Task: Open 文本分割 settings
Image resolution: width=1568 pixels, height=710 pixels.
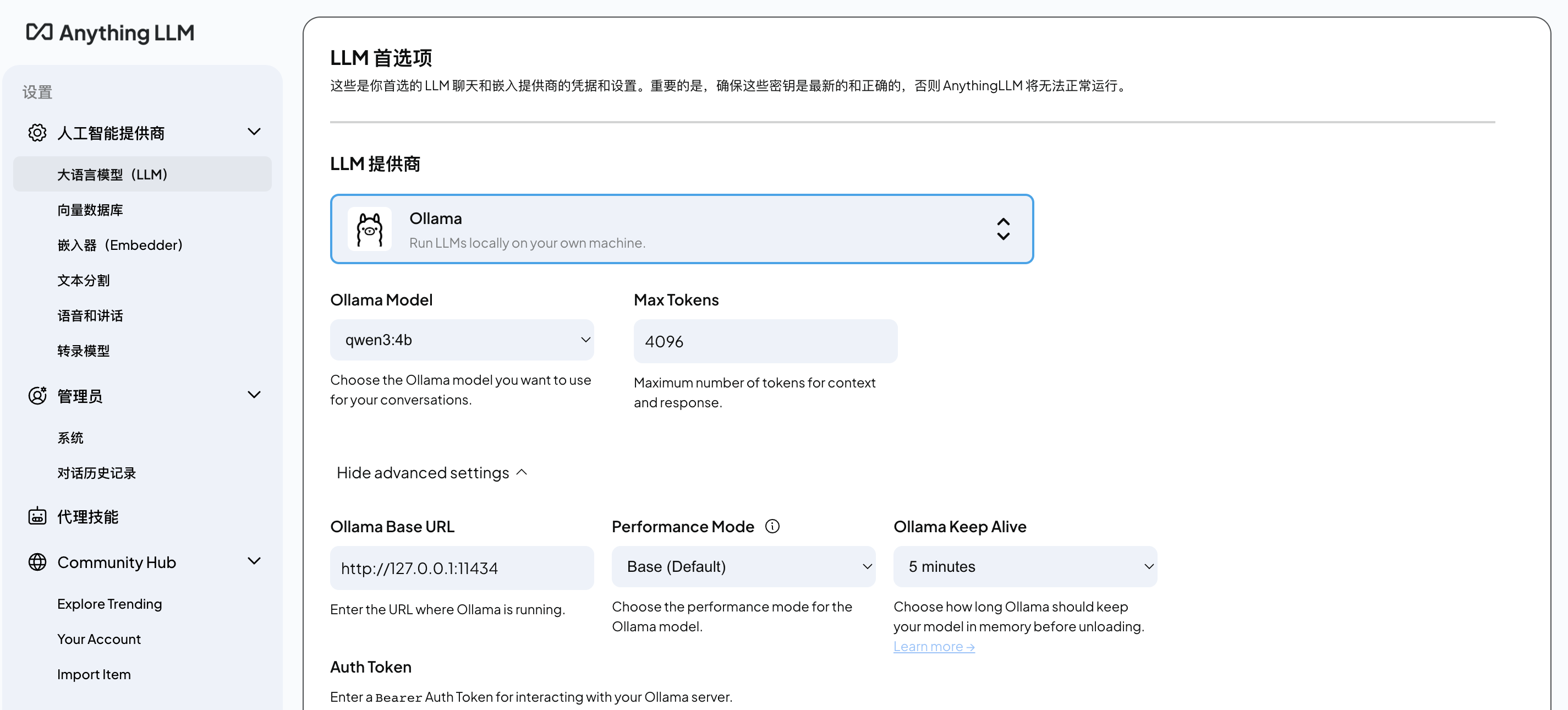Action: 84,280
